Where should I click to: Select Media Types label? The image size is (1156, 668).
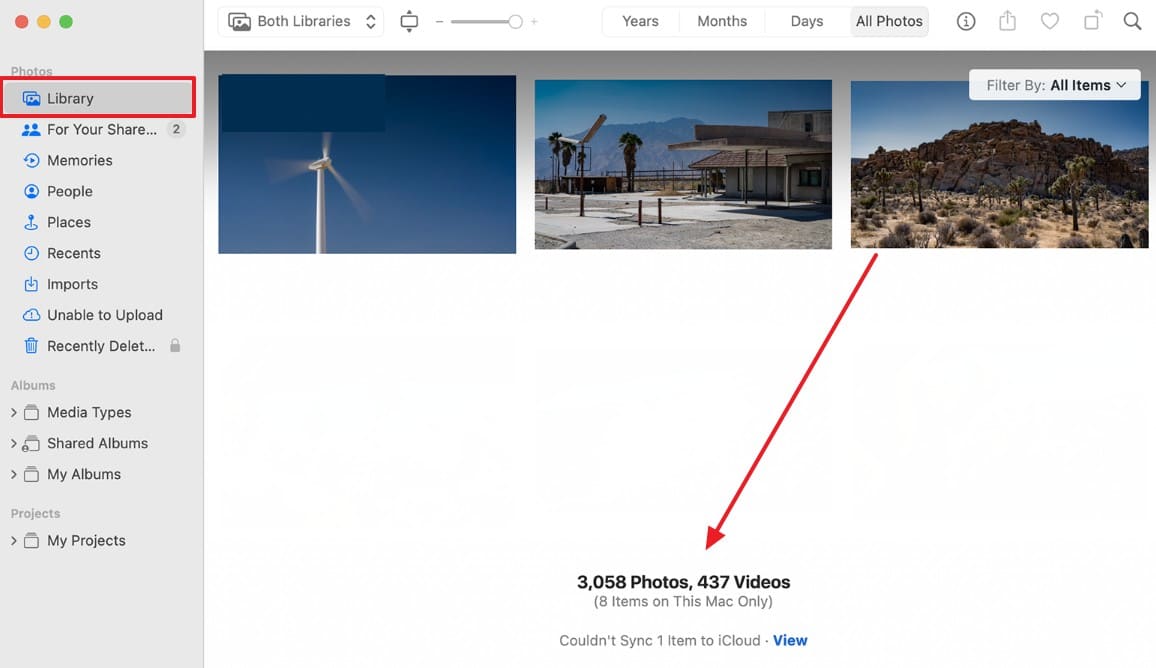[x=89, y=412]
